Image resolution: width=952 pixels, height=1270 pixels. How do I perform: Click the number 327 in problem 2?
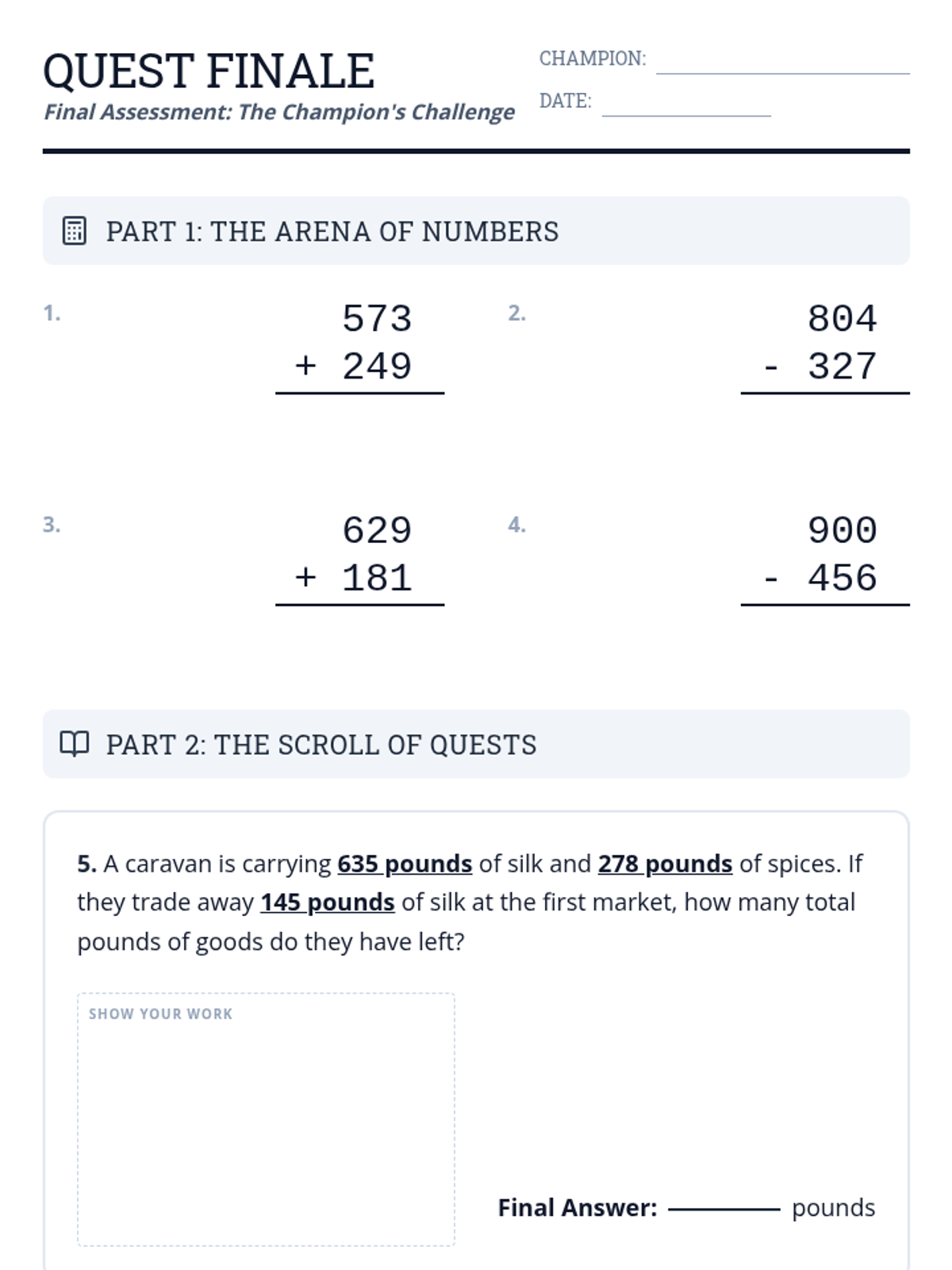tap(842, 367)
